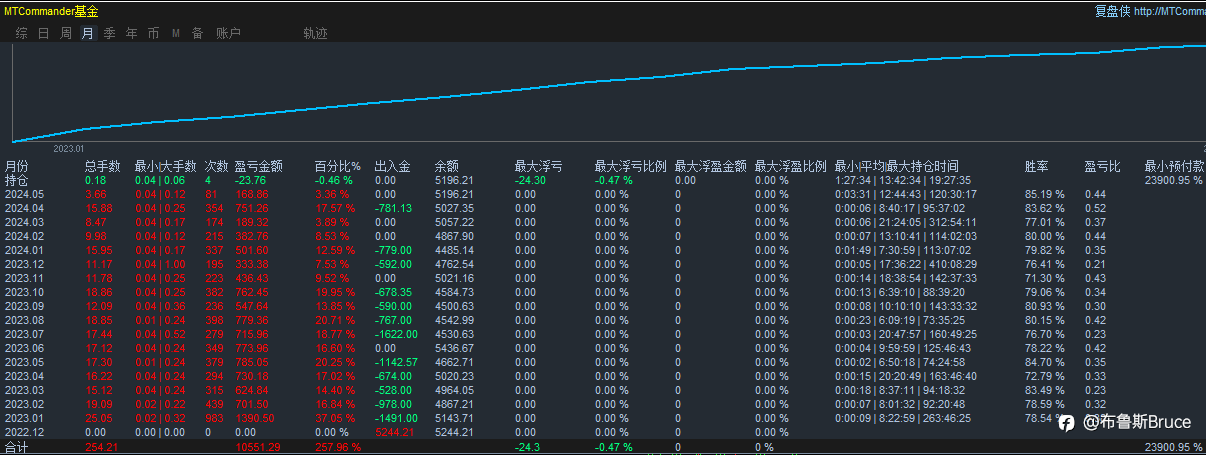Click the 合计 total row label
The image size is (1206, 455).
pyautogui.click(x=16, y=447)
